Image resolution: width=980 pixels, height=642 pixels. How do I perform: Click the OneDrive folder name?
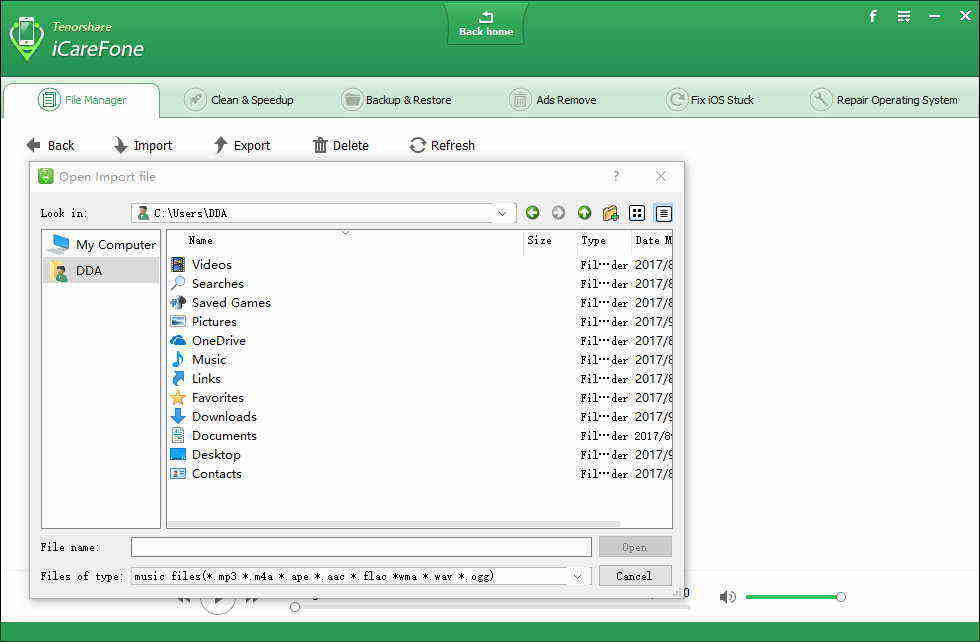click(x=219, y=341)
